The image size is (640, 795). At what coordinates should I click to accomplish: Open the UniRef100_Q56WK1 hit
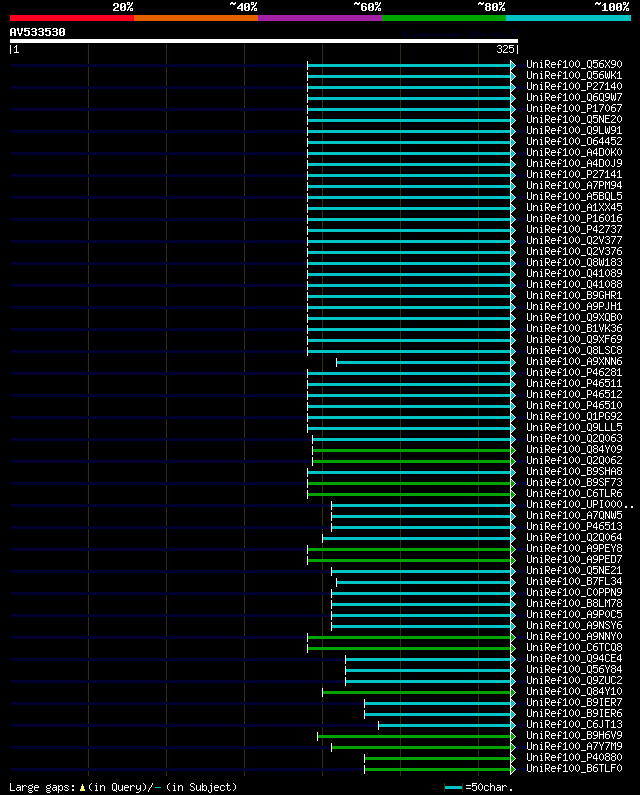pos(574,76)
